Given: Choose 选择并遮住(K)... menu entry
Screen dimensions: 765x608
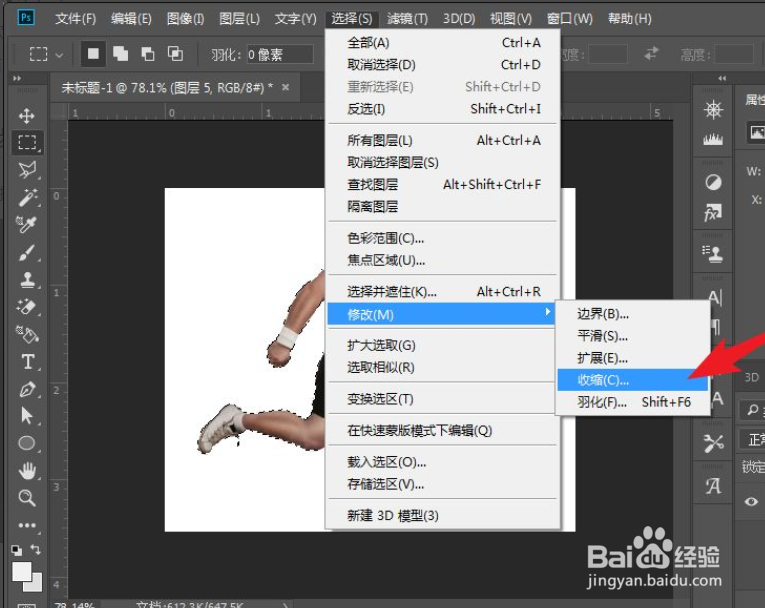Looking at the screenshot, I should pos(443,292).
